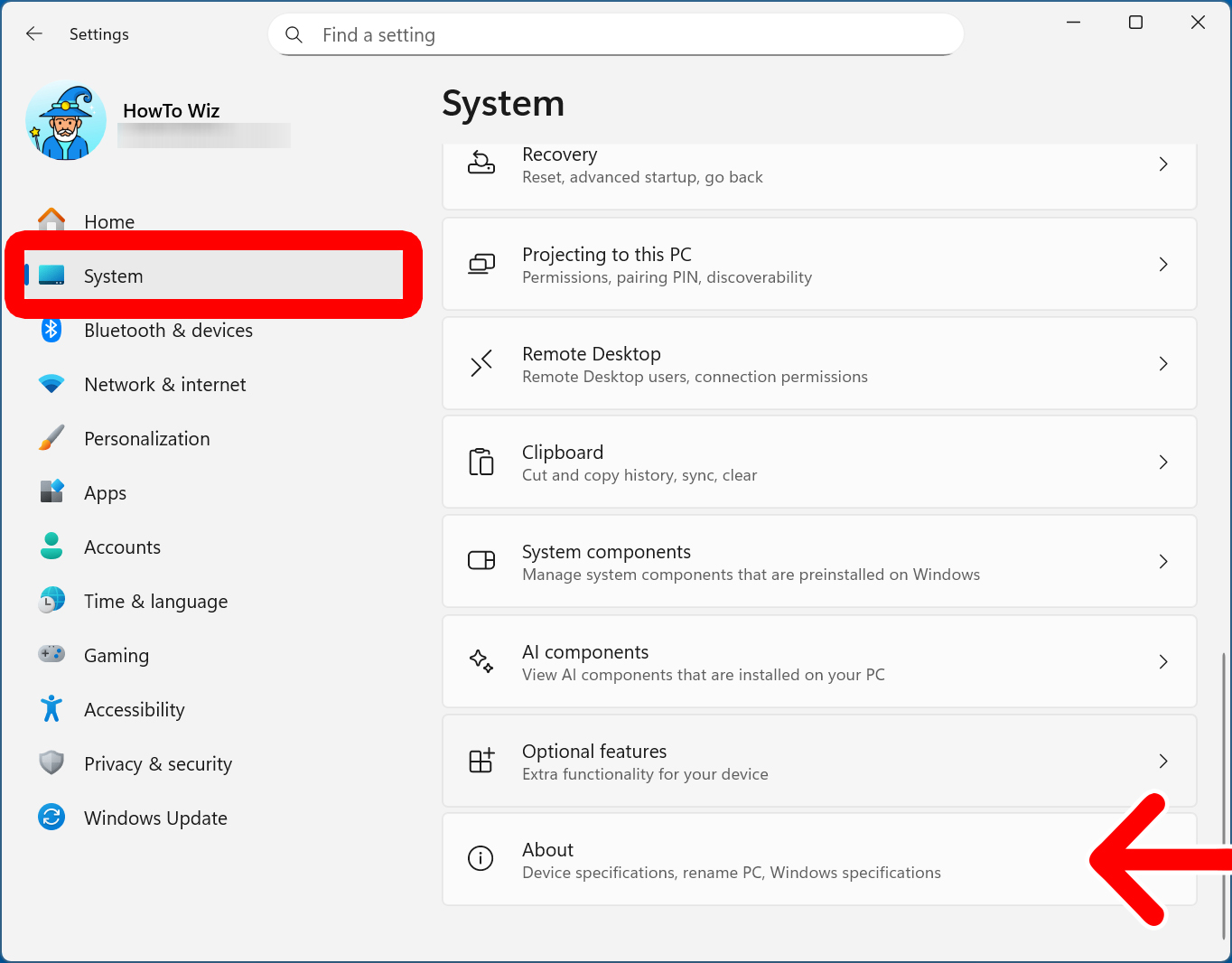Expand the Recovery settings chevron

pyautogui.click(x=1163, y=164)
